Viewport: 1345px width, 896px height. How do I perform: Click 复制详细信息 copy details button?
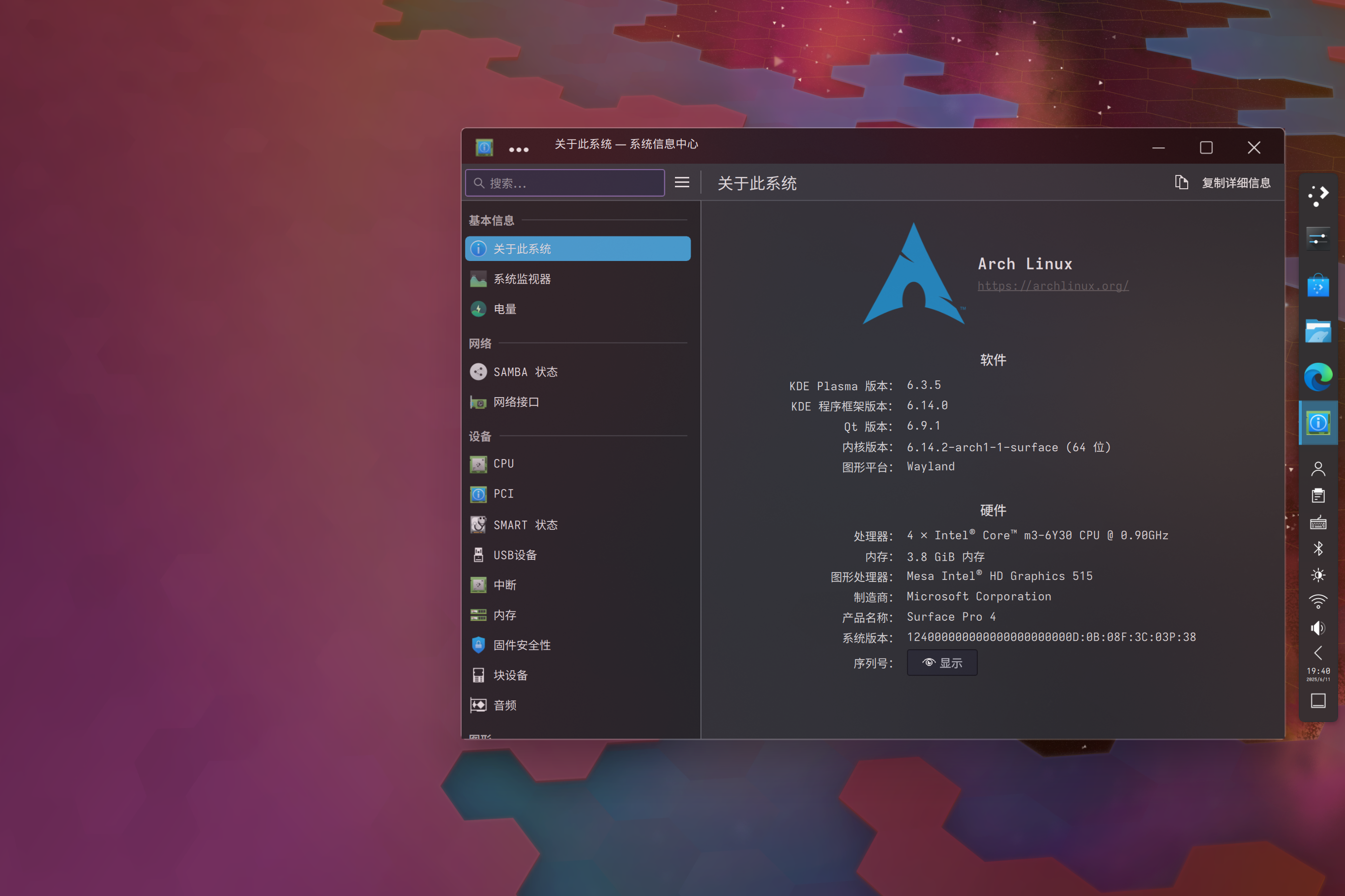pyautogui.click(x=1222, y=183)
